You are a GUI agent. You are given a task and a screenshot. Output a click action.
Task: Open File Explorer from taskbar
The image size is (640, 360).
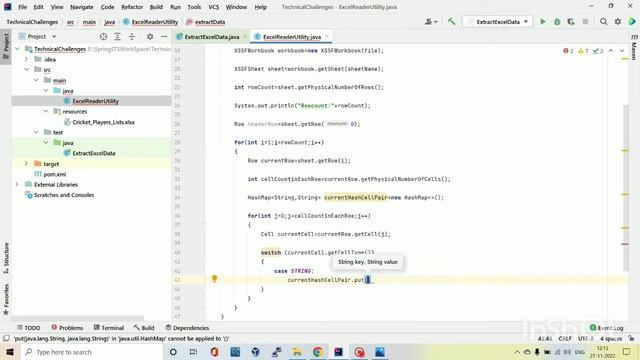point(297,352)
